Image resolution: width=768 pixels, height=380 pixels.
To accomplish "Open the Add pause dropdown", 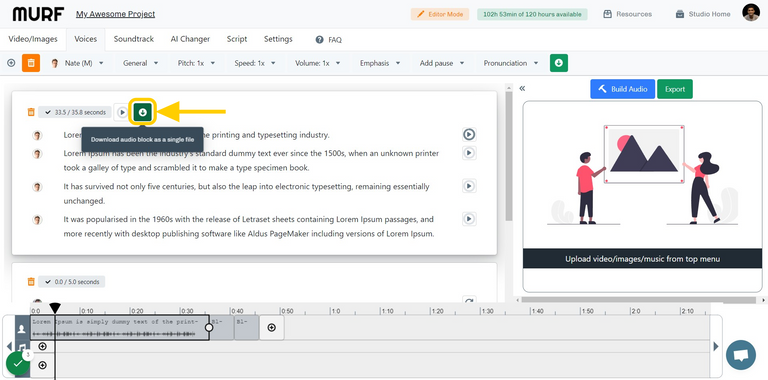I will 442,63.
